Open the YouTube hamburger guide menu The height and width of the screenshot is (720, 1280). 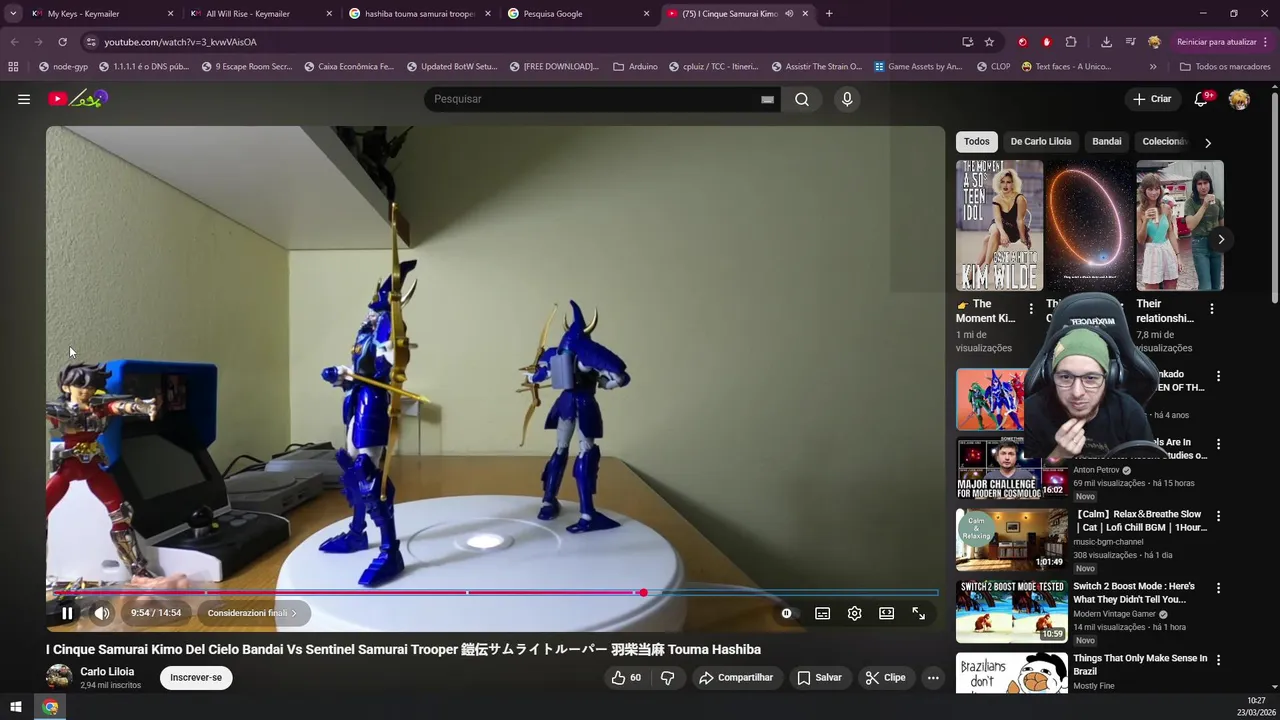click(24, 99)
